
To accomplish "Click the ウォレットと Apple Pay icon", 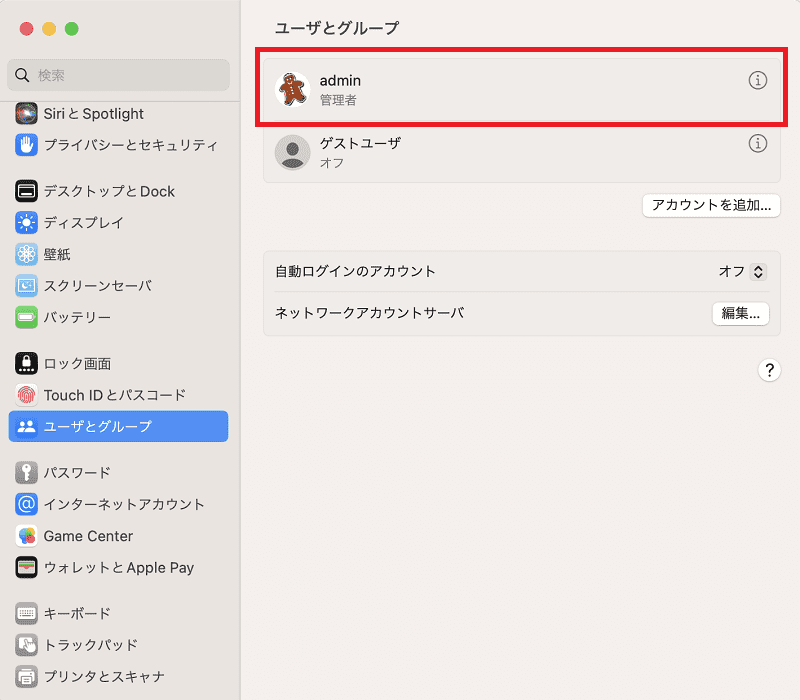I will point(26,567).
